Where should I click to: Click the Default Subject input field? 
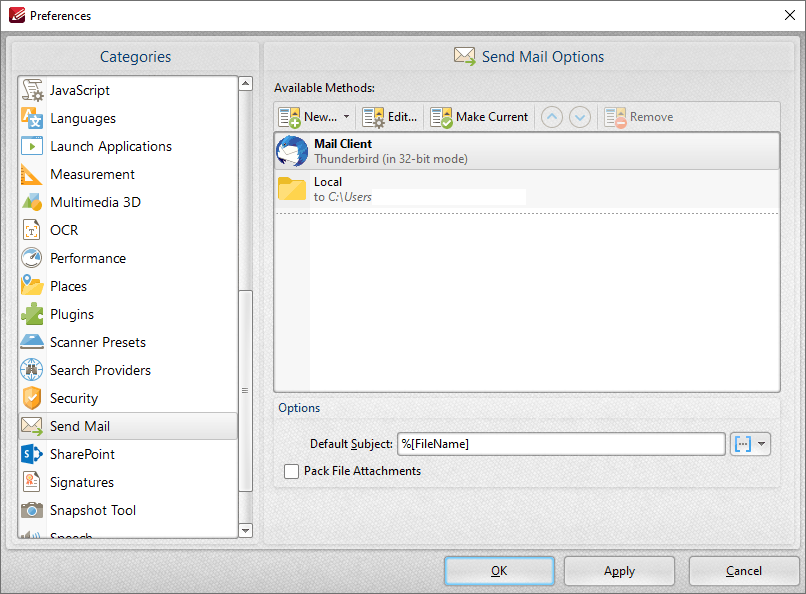[x=561, y=444]
